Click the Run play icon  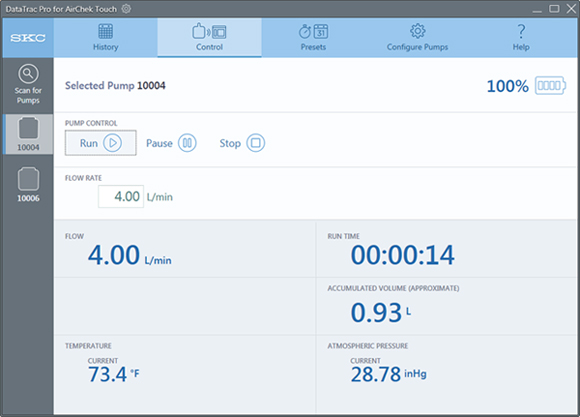112,143
